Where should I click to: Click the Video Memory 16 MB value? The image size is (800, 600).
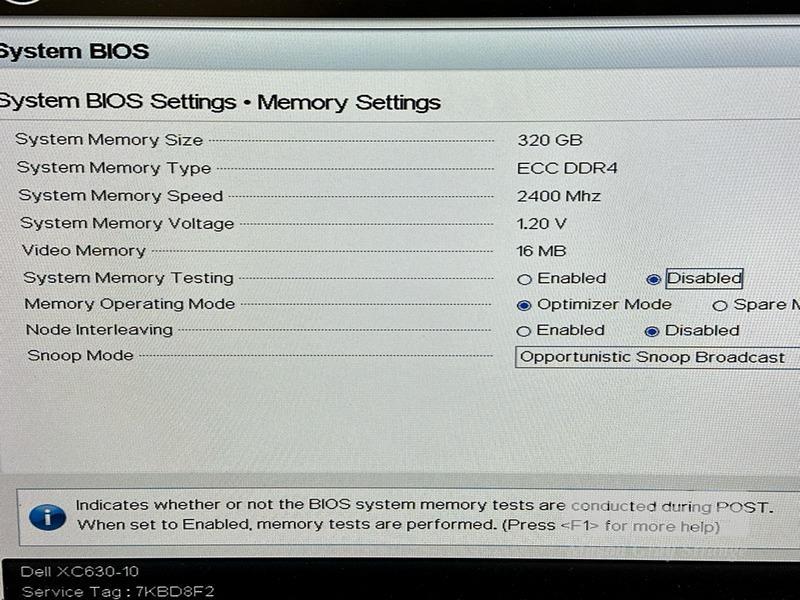tap(543, 251)
